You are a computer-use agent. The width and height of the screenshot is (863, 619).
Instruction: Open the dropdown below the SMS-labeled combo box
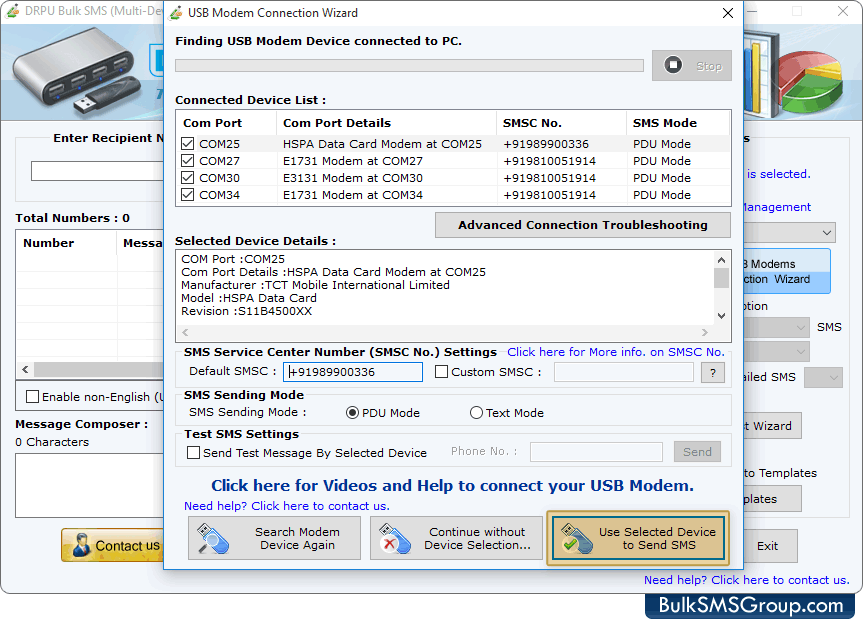click(x=801, y=351)
